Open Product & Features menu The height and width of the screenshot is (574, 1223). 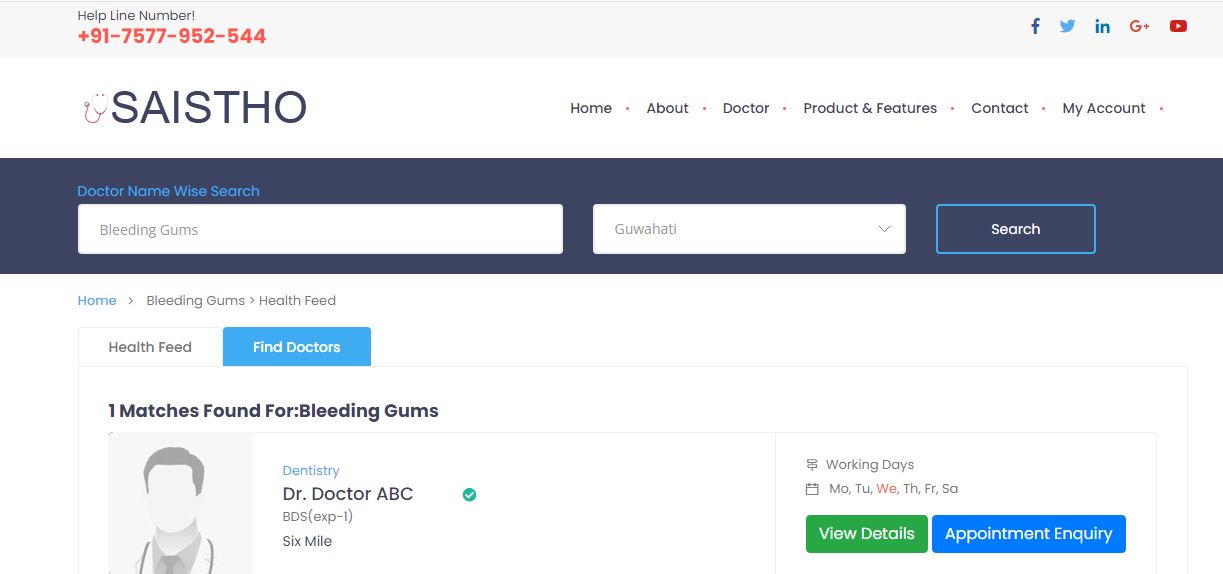(870, 108)
